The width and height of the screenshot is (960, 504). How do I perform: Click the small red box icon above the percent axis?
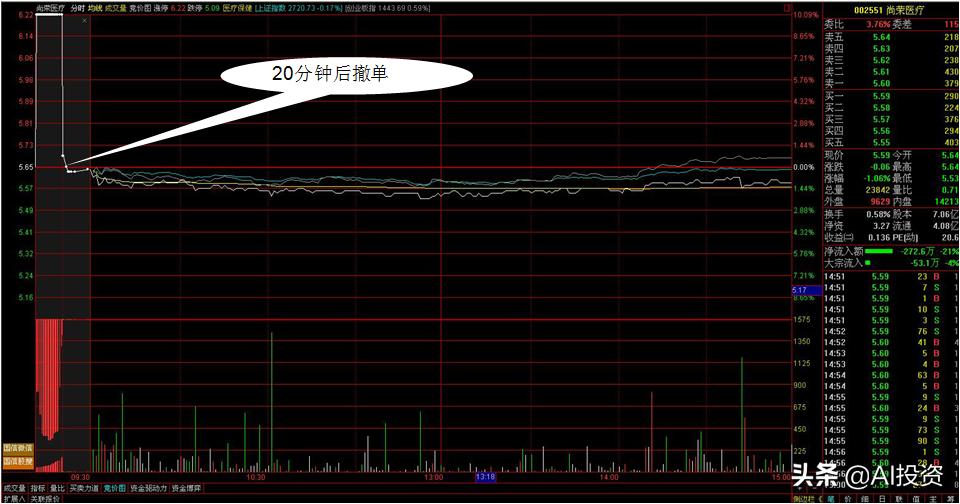click(x=787, y=9)
